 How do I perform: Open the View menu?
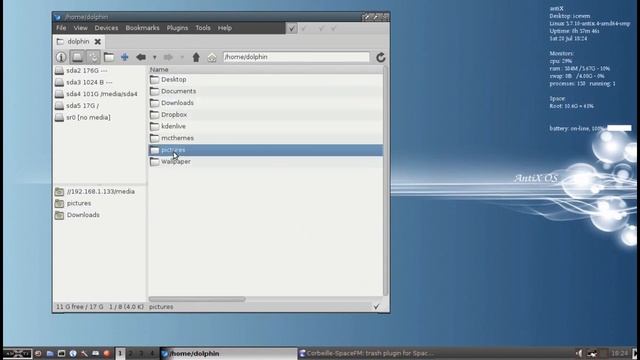click(80, 28)
